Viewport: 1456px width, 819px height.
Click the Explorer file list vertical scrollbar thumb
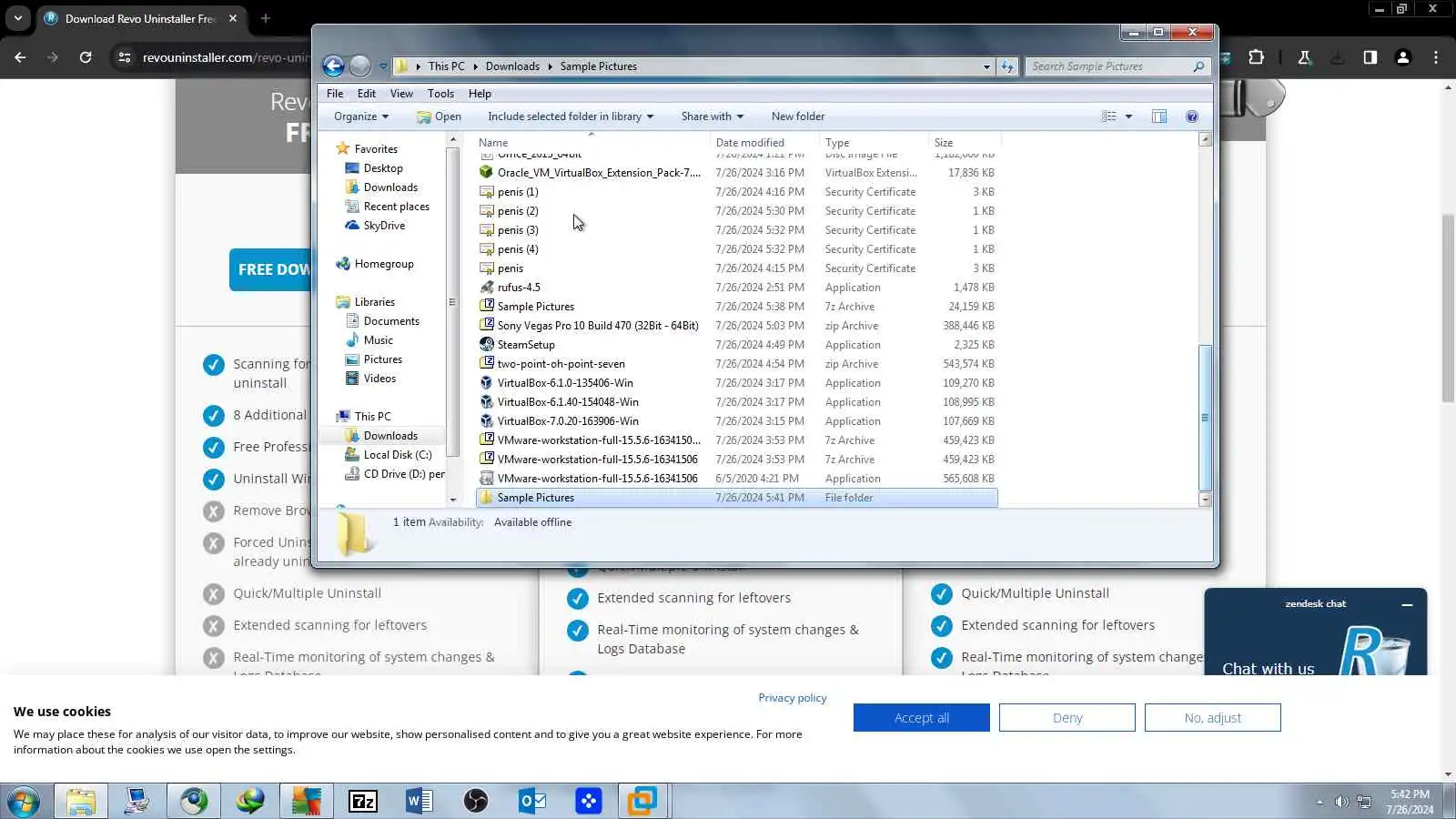pyautogui.click(x=1205, y=417)
